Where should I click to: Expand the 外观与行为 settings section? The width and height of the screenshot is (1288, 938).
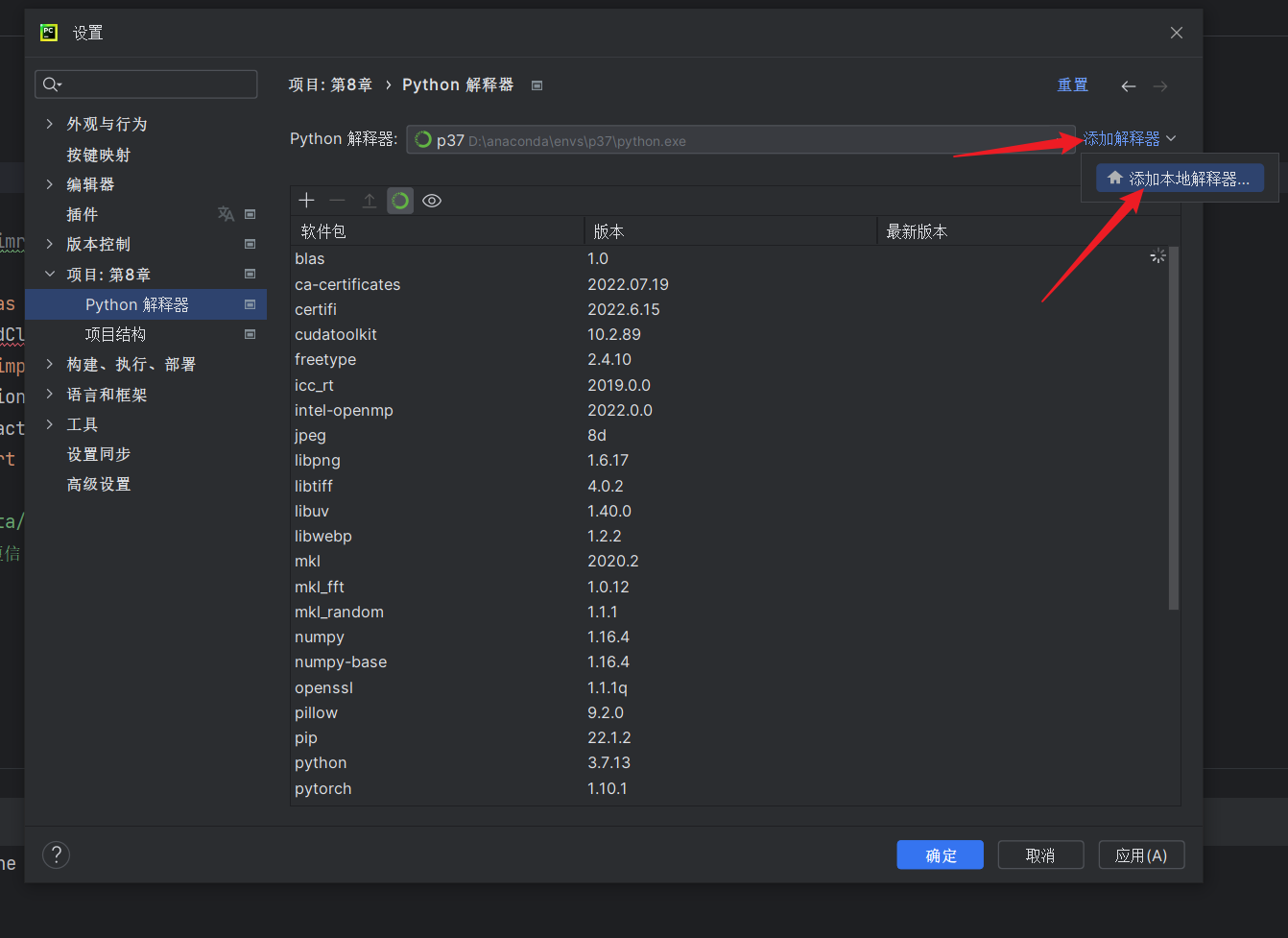pyautogui.click(x=50, y=124)
